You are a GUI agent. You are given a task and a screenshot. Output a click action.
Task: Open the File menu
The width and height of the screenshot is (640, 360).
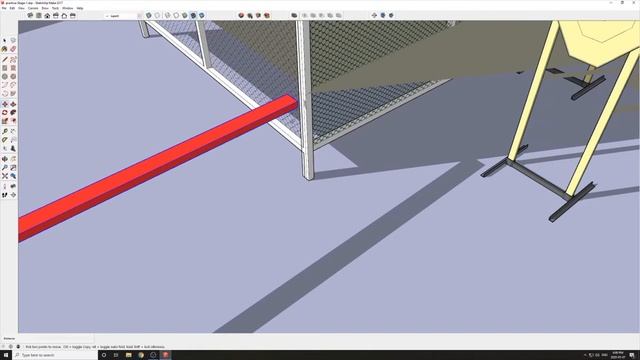(x=4, y=8)
